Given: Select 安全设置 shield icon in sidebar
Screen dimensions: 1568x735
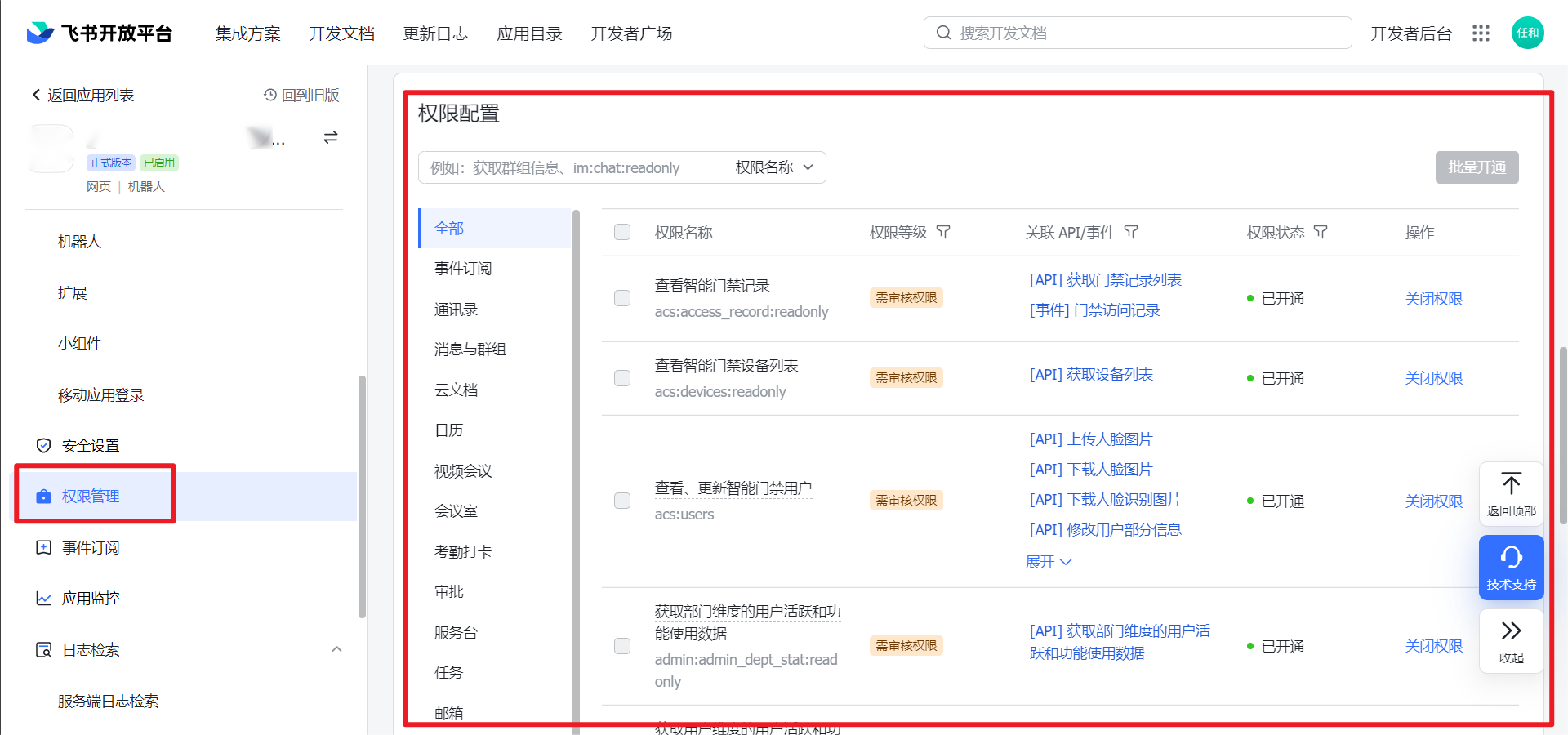Looking at the screenshot, I should pyautogui.click(x=44, y=445).
